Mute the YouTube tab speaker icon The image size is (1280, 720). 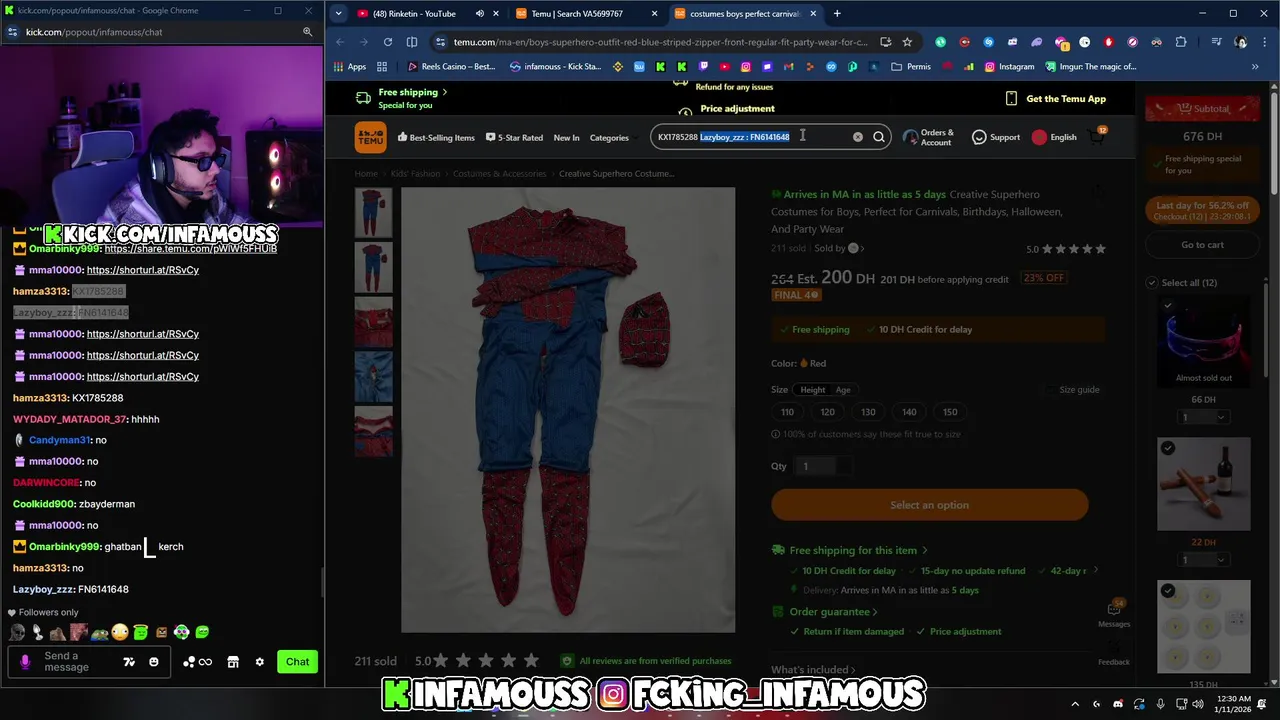point(480,14)
